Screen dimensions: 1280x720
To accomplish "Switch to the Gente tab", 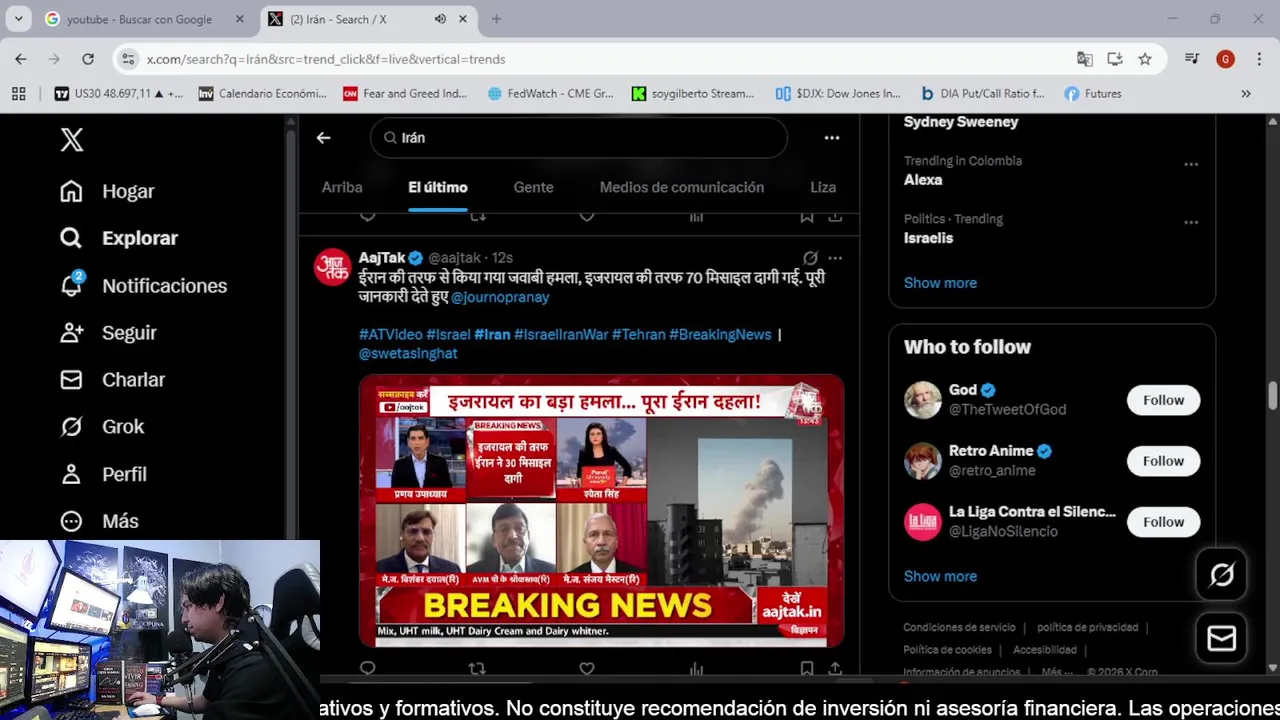I will click(x=533, y=187).
